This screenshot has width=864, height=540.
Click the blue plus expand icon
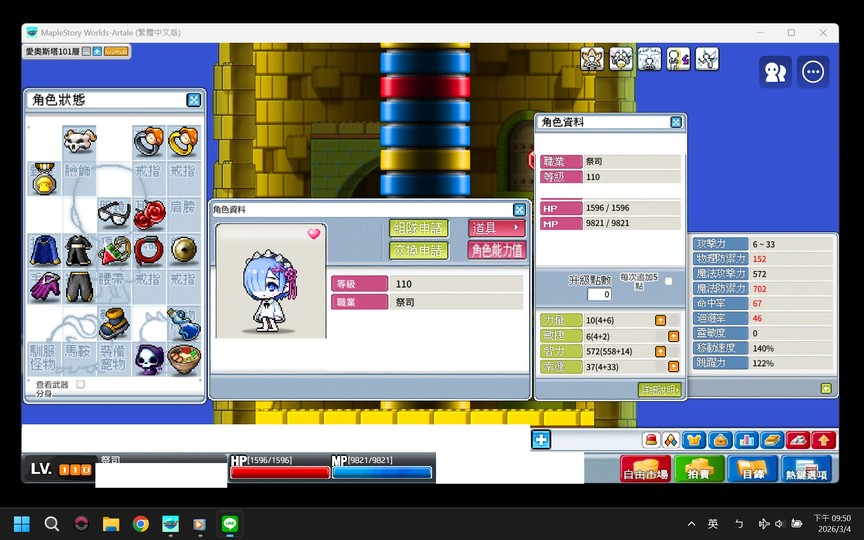pos(541,439)
